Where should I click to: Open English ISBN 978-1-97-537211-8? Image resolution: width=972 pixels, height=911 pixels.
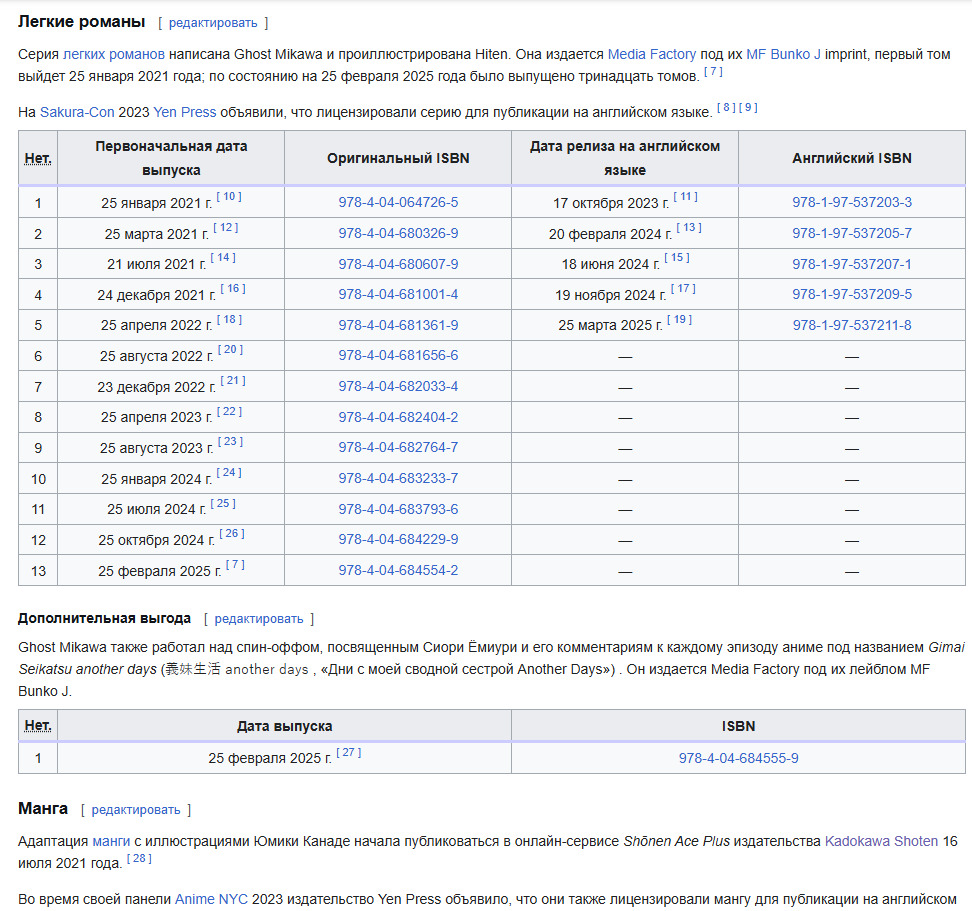point(851,325)
